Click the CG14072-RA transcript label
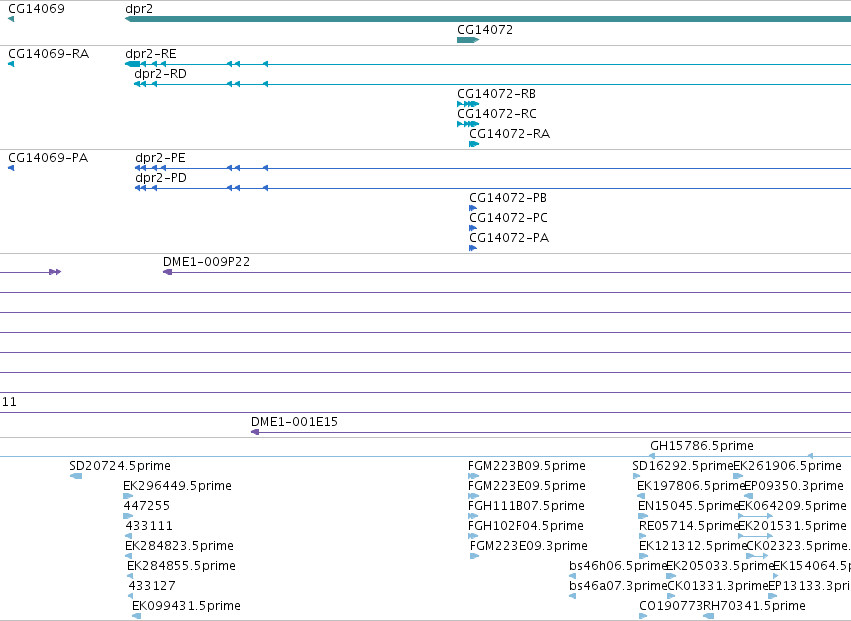 tap(509, 134)
